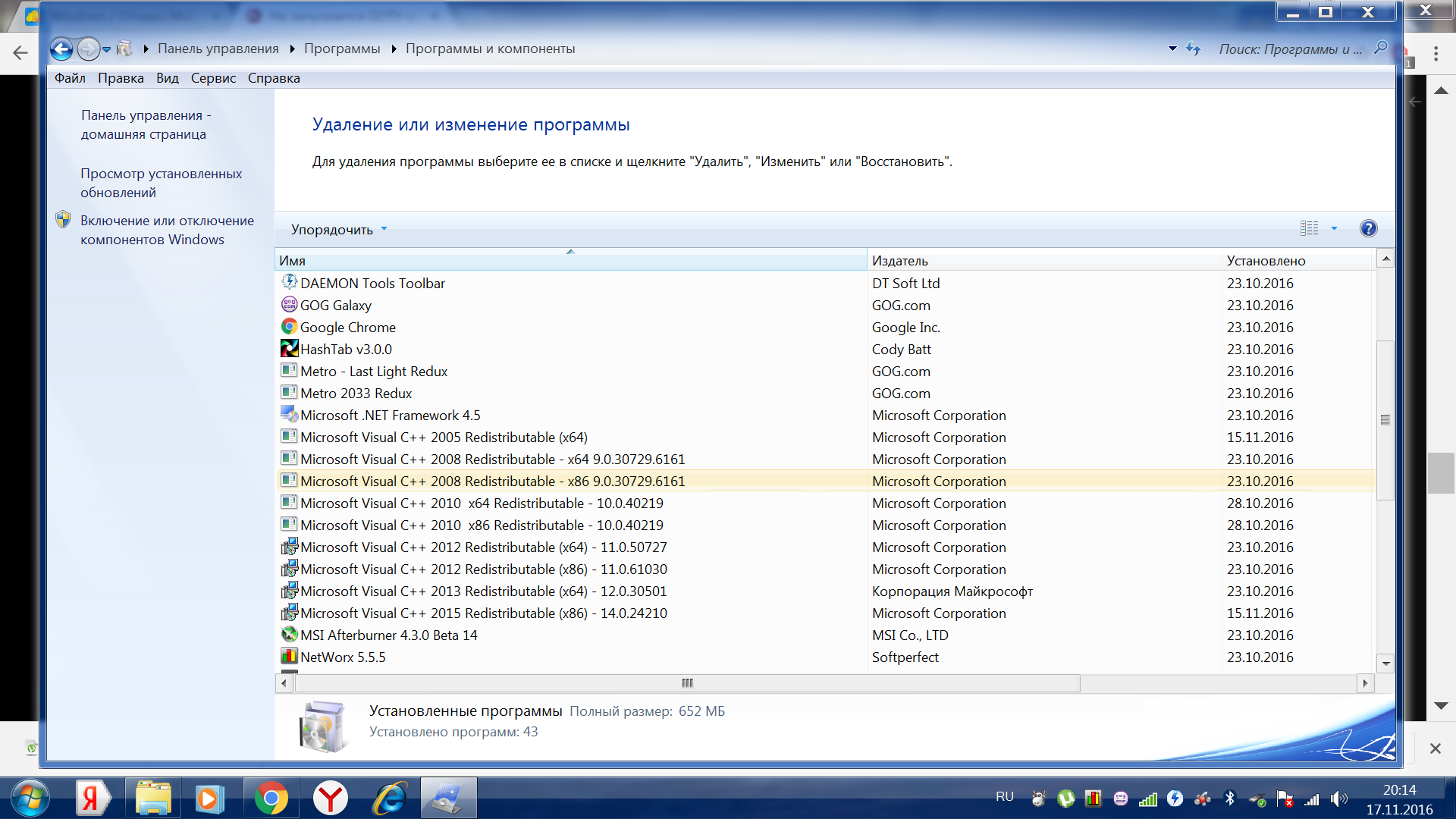
Task: Click the HashTab v3.0.0 icon
Action: point(289,349)
